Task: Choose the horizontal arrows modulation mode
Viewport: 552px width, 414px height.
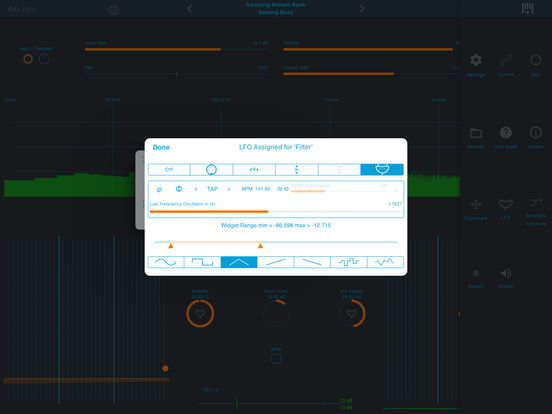Action: pyautogui.click(x=254, y=169)
